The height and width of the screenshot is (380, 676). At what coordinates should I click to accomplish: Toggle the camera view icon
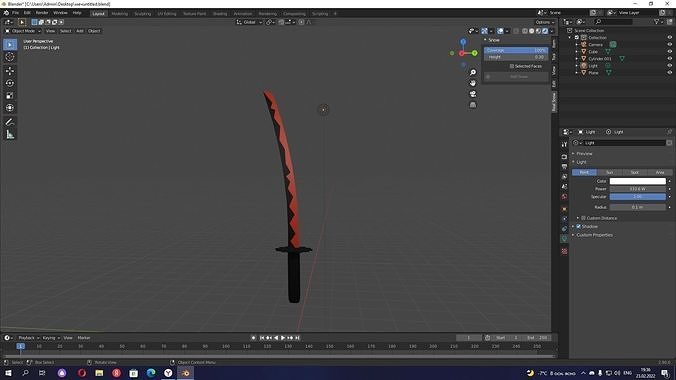(x=473, y=94)
